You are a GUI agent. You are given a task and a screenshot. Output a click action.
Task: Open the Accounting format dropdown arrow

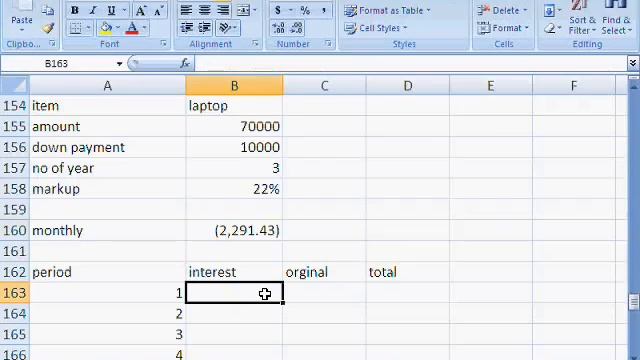click(x=291, y=10)
